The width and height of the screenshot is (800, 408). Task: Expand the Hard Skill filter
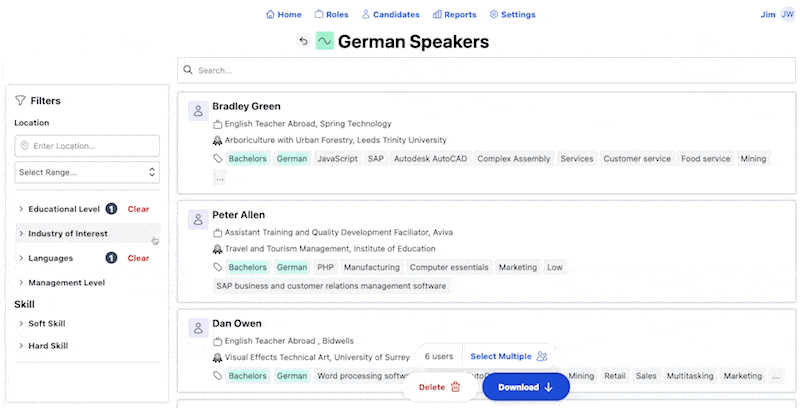click(x=48, y=346)
